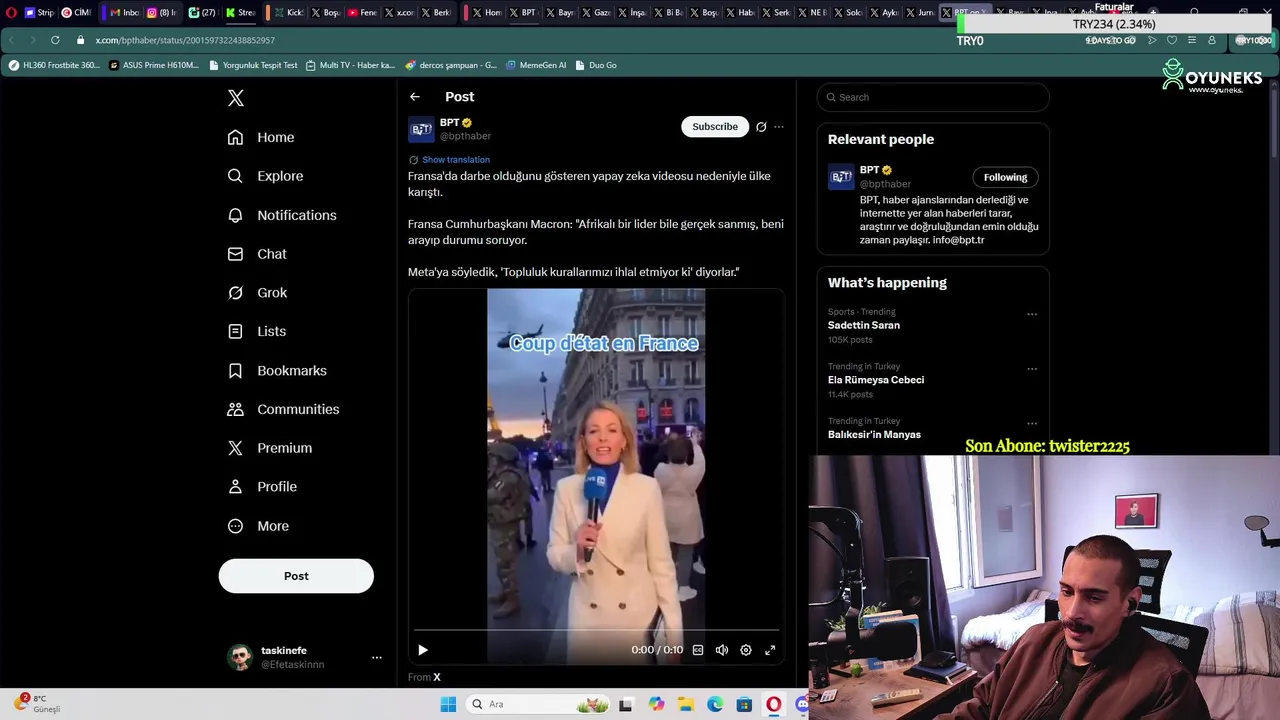Expand the More menu in sidebar

[x=258, y=526]
